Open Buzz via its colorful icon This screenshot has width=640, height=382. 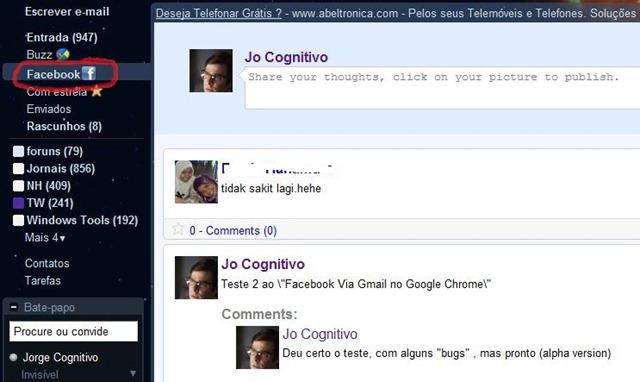[63, 54]
